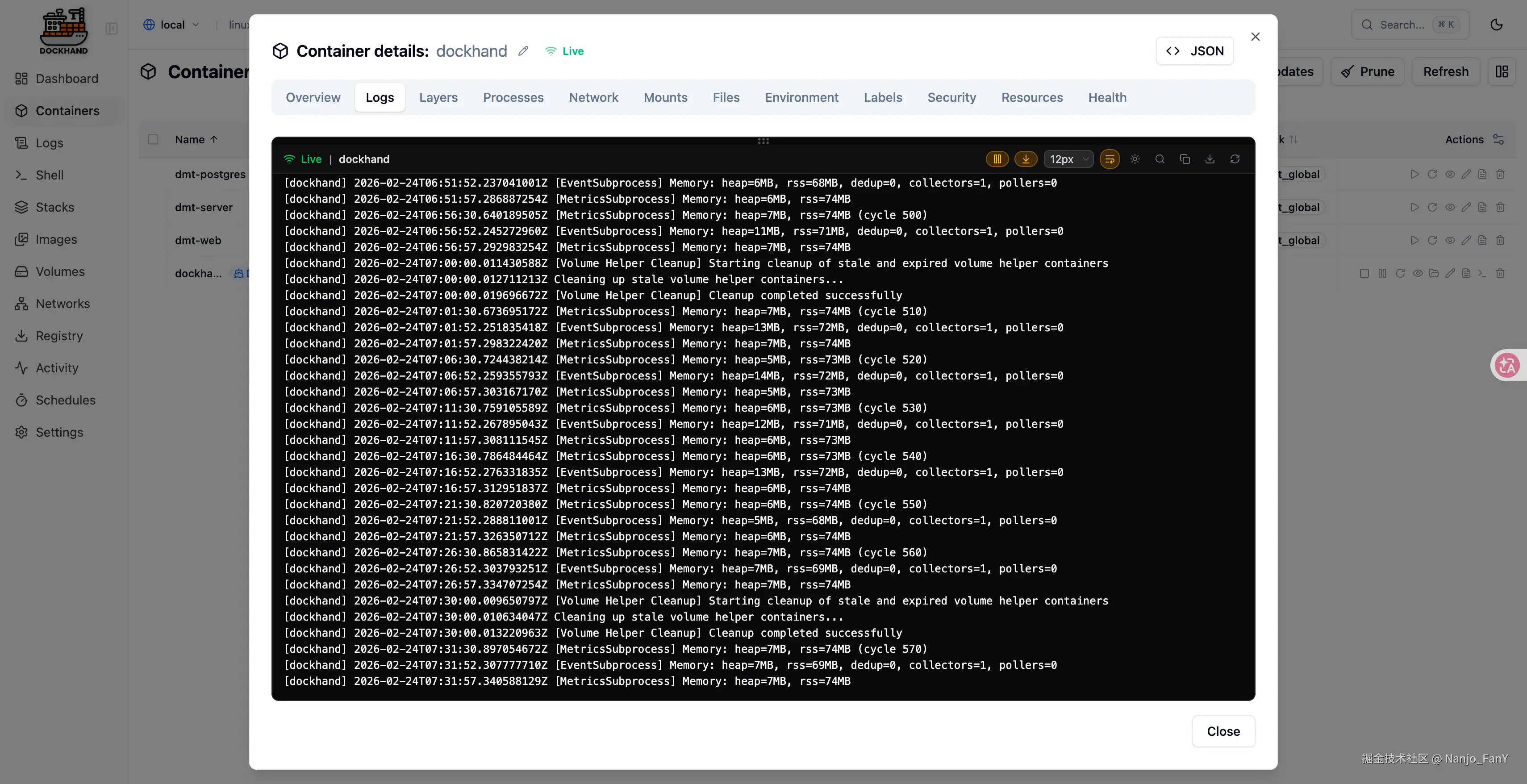Click pencil icon to rename dockhand
Image resolution: width=1527 pixels, height=784 pixels.
523,51
